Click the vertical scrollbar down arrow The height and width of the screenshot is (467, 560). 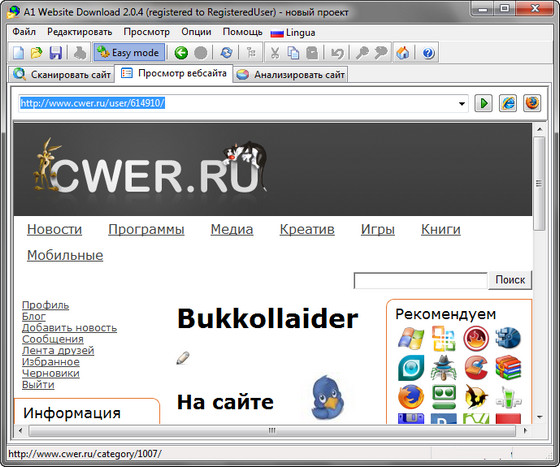540,417
